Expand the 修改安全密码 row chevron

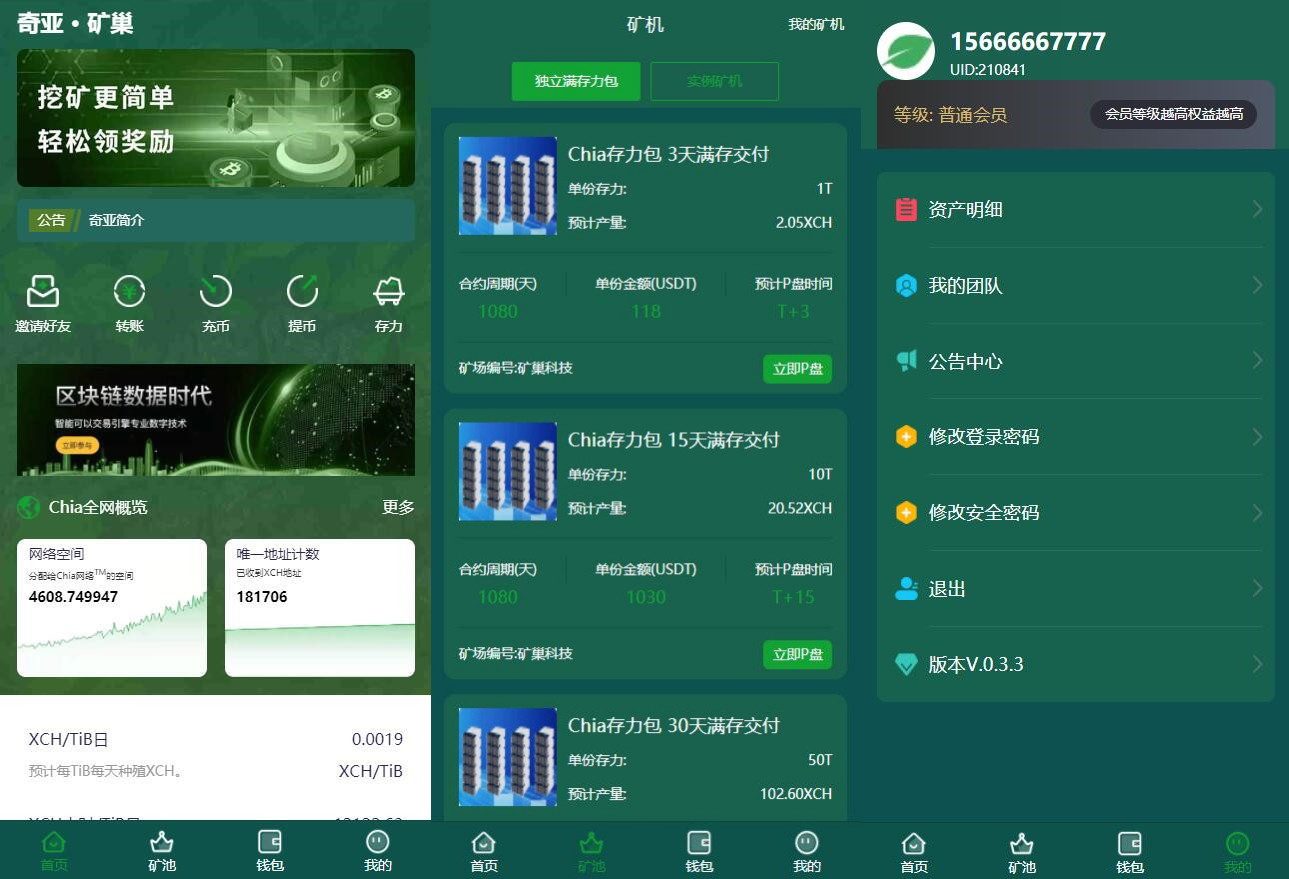tap(1257, 513)
